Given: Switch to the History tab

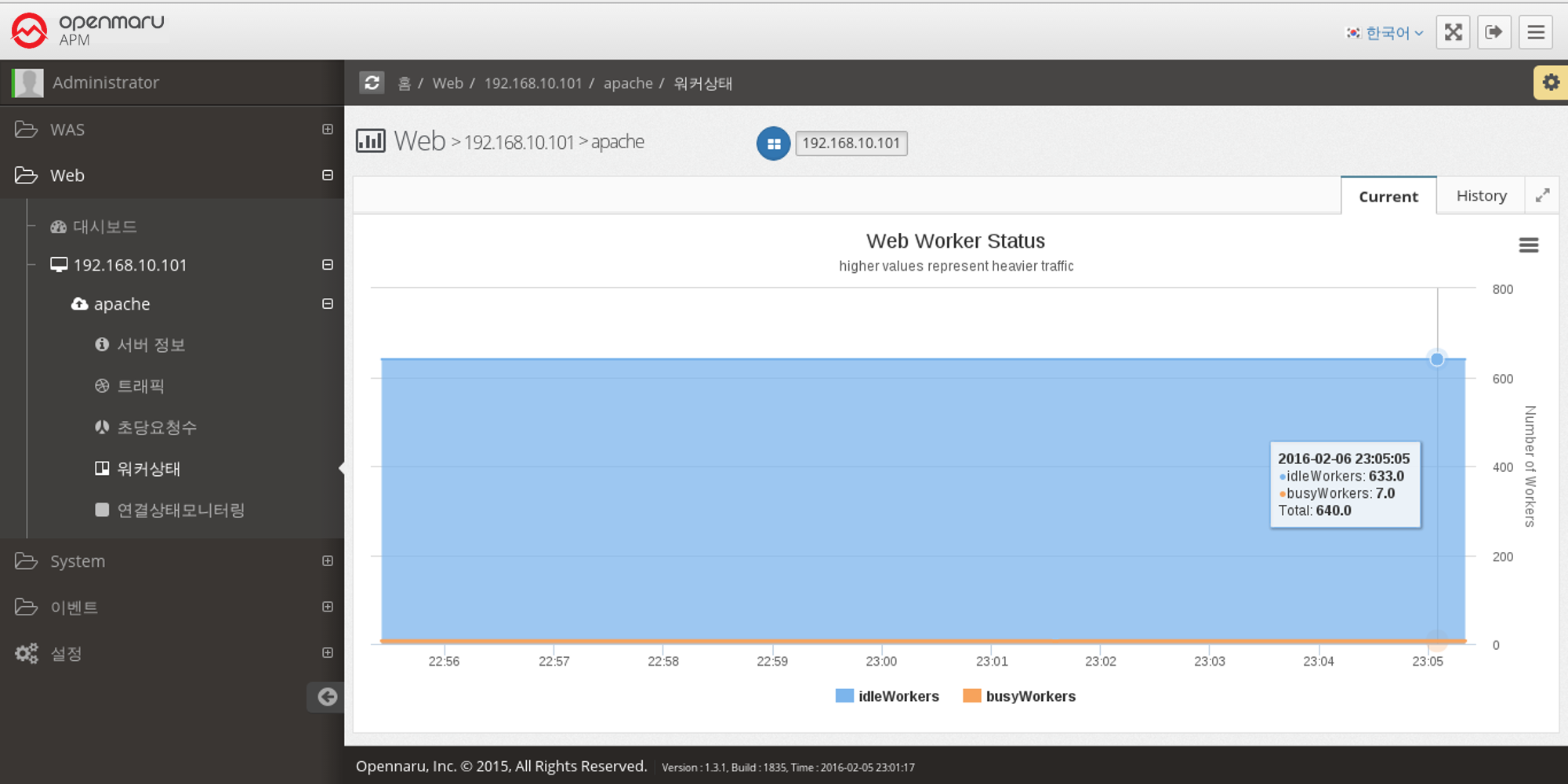Looking at the screenshot, I should click(1481, 196).
